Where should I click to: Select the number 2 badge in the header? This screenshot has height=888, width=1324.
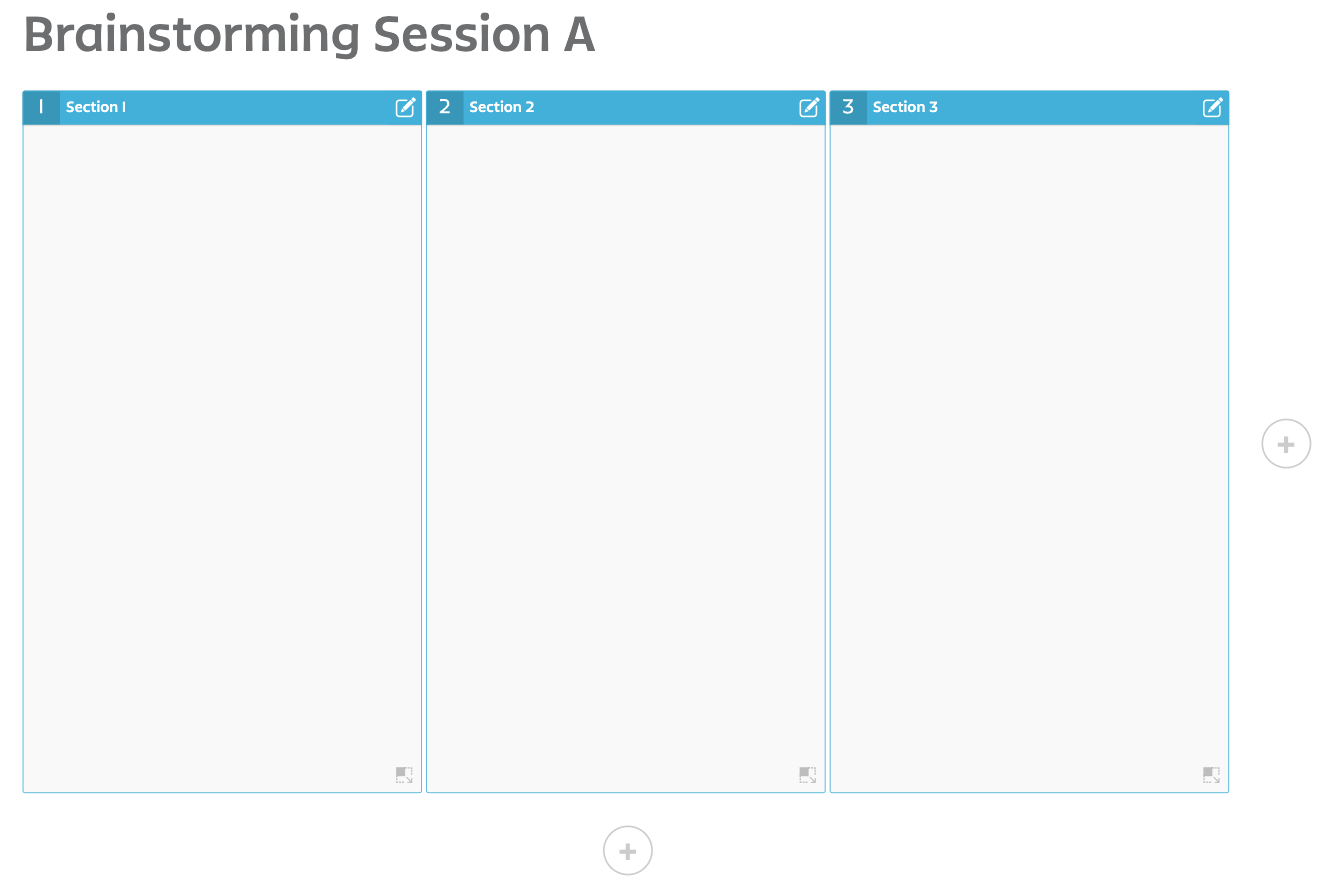click(x=445, y=107)
